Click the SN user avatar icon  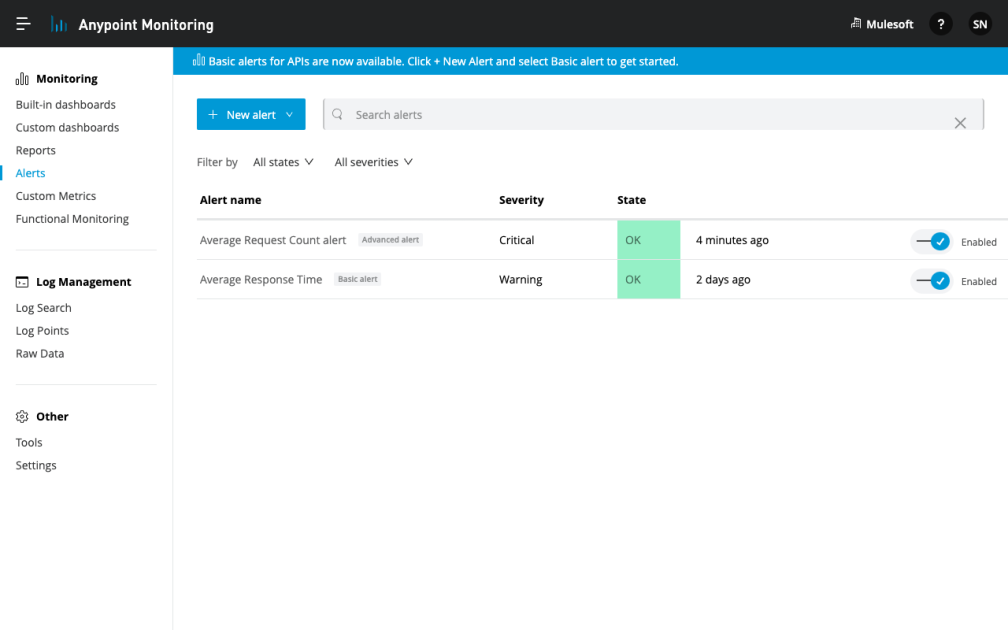click(979, 24)
